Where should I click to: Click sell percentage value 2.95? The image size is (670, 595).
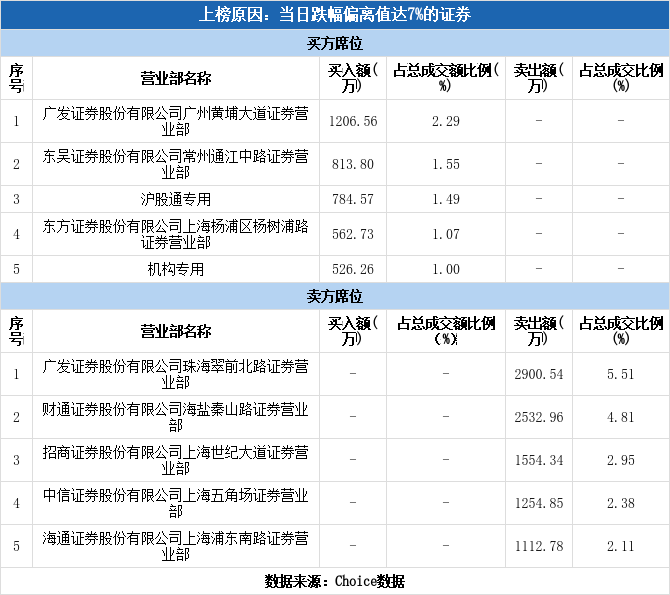(x=621, y=460)
